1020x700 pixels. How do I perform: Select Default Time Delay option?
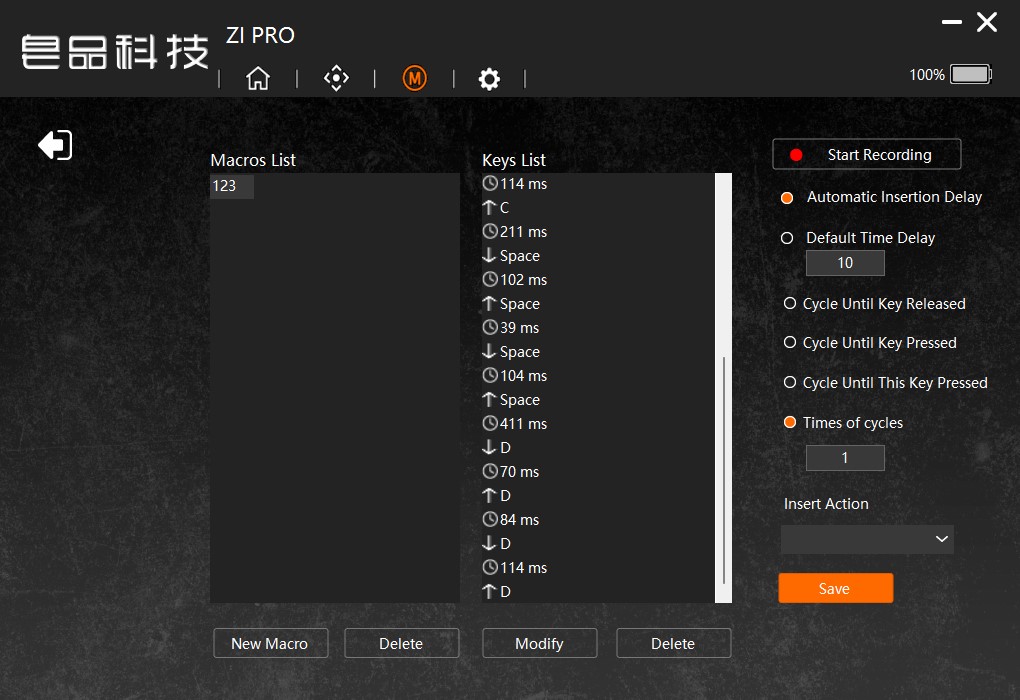pyautogui.click(x=787, y=238)
